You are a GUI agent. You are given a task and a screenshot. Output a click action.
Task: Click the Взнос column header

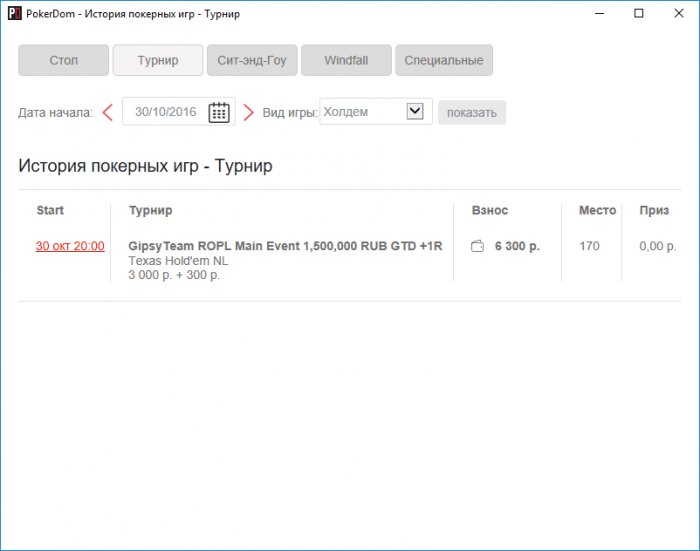(490, 210)
